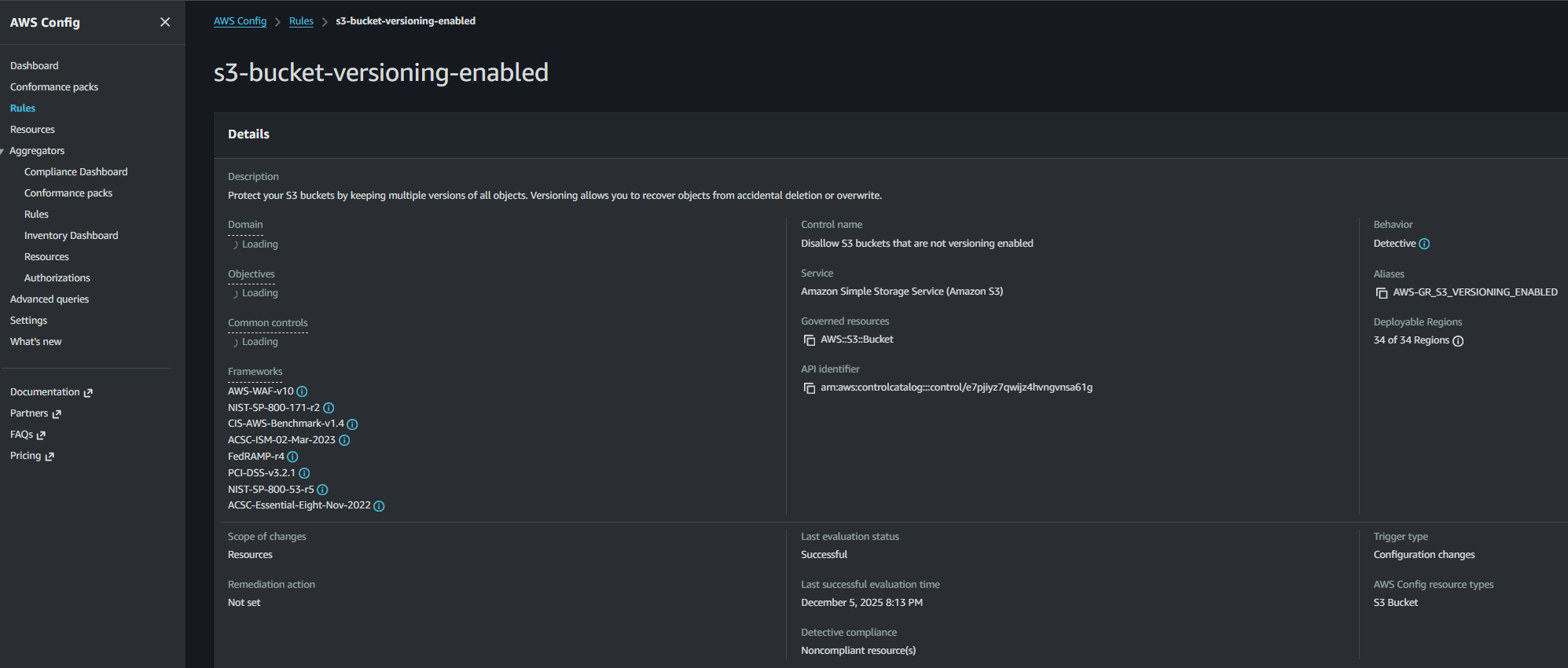Open info icon next to Detective behavior
The image size is (1568, 668).
(1424, 244)
